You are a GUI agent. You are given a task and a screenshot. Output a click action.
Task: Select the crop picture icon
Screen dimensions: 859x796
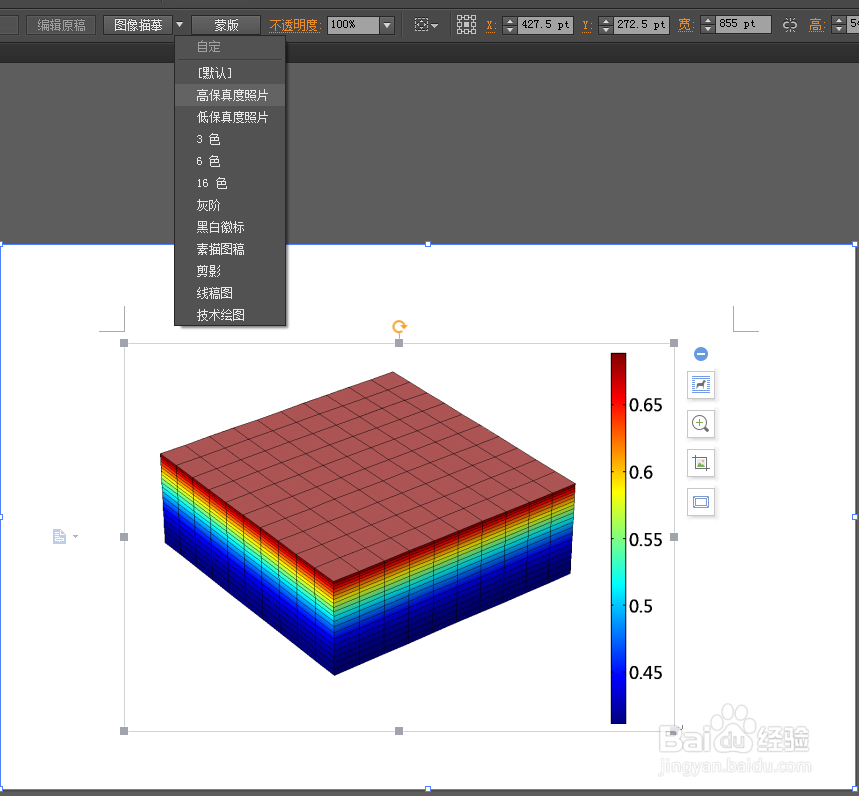click(701, 463)
